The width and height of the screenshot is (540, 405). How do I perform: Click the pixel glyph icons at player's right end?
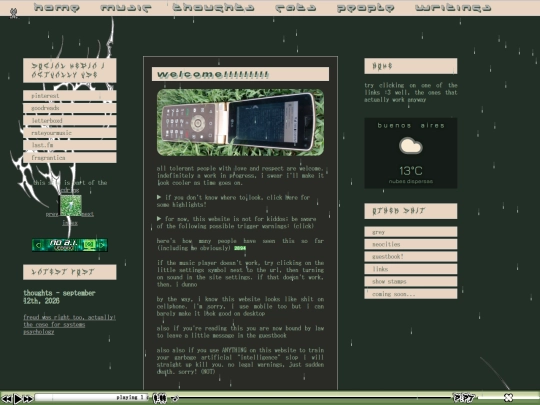tap(464, 398)
